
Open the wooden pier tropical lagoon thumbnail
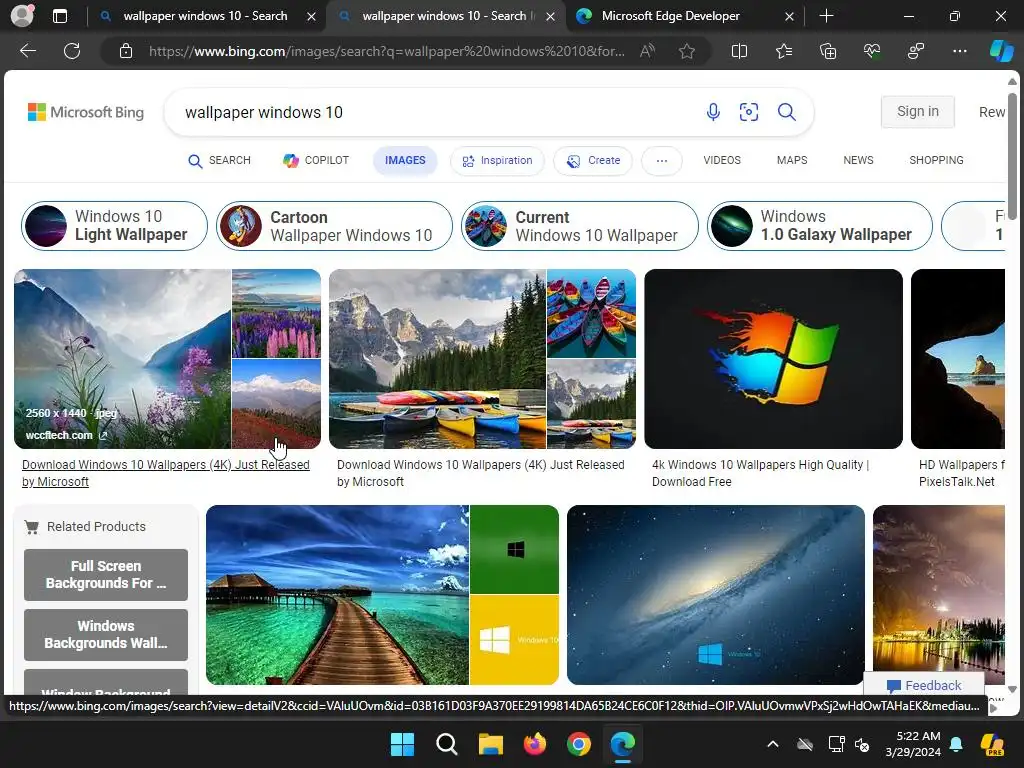pyautogui.click(x=337, y=595)
